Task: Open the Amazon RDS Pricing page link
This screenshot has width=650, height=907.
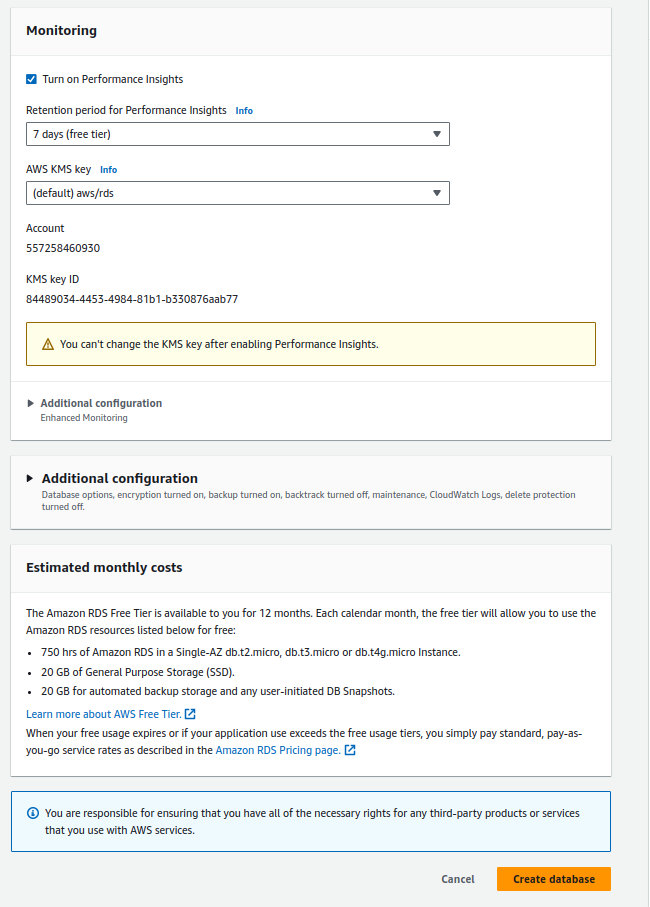Action: pyautogui.click(x=277, y=749)
